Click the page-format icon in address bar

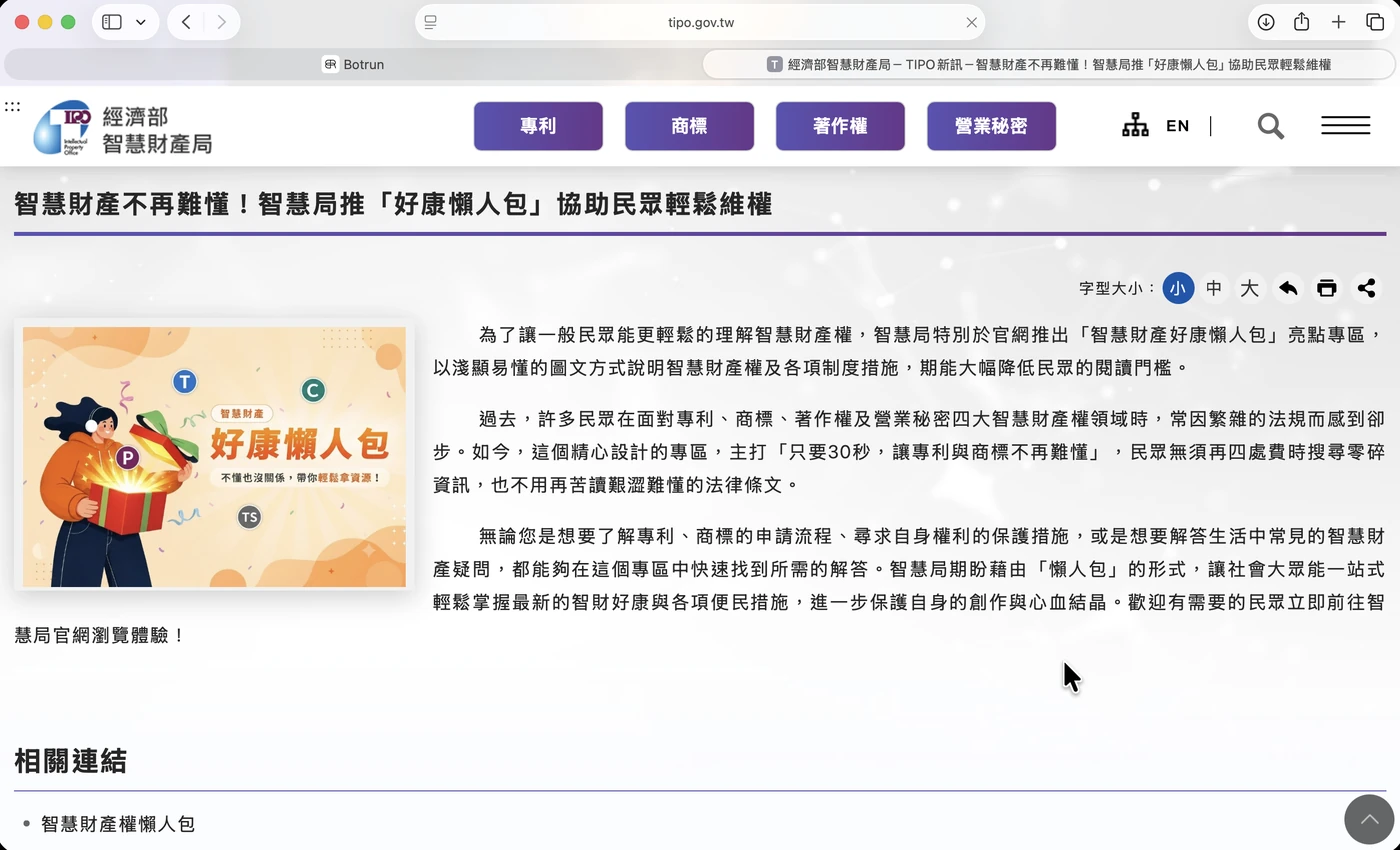pos(430,22)
